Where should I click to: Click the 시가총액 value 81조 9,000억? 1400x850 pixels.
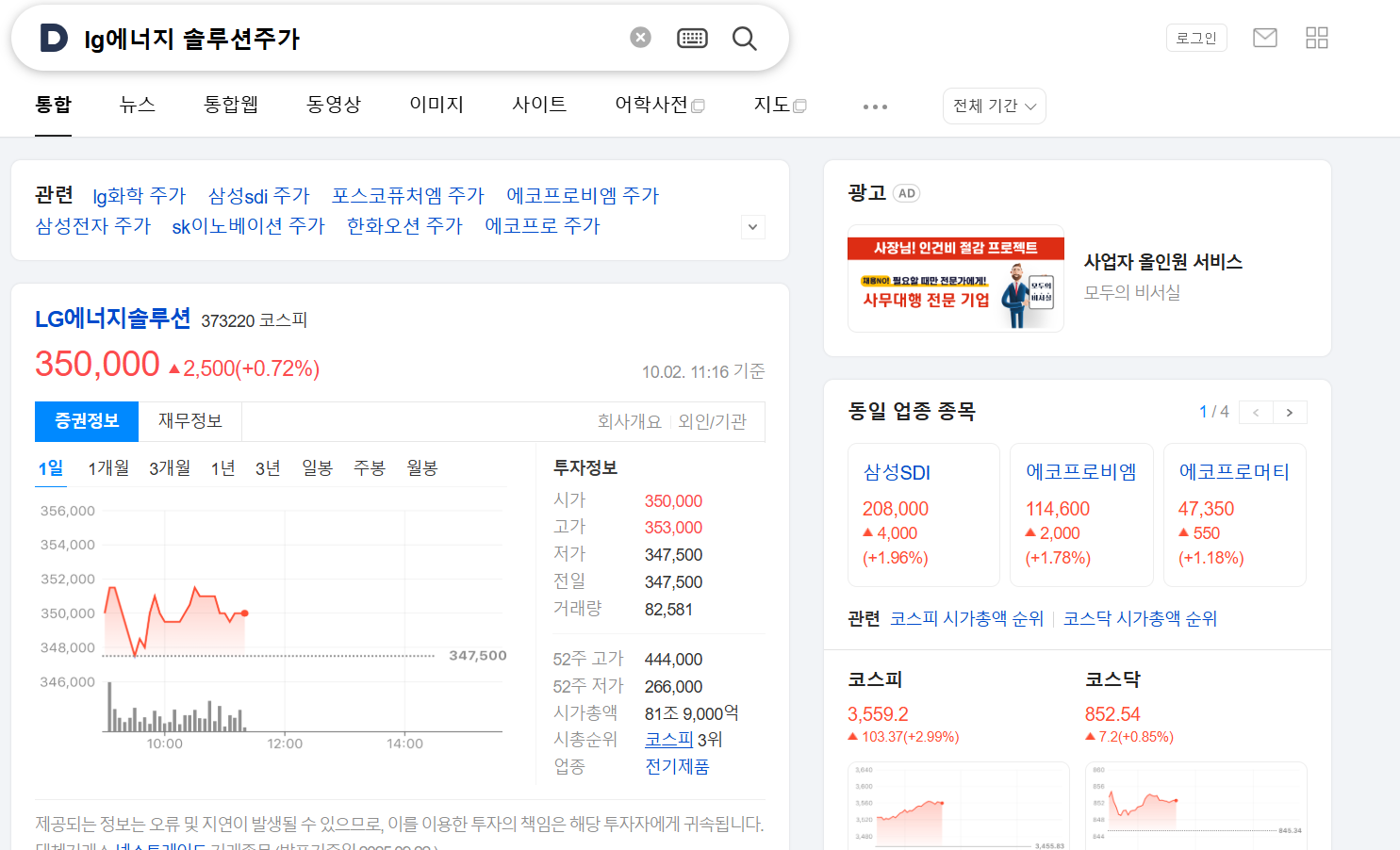click(x=691, y=713)
